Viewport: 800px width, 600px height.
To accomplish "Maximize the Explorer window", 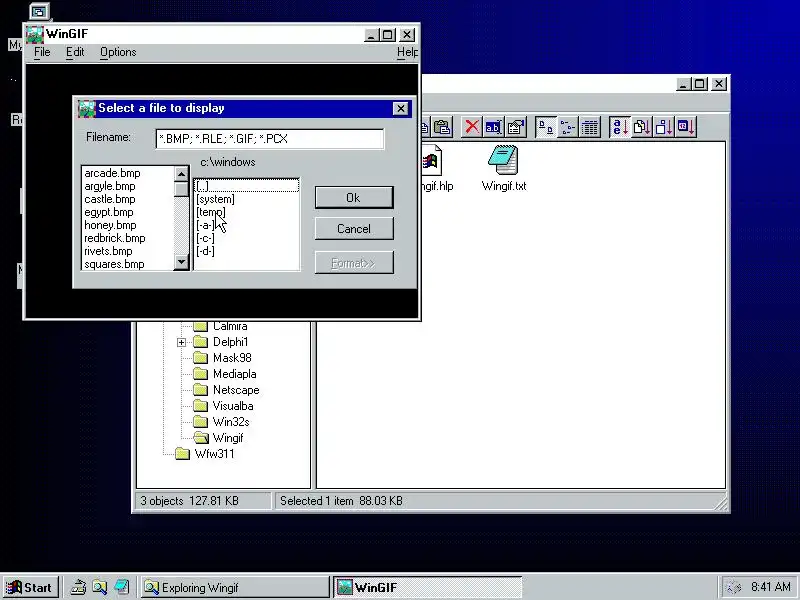I will click(x=700, y=84).
